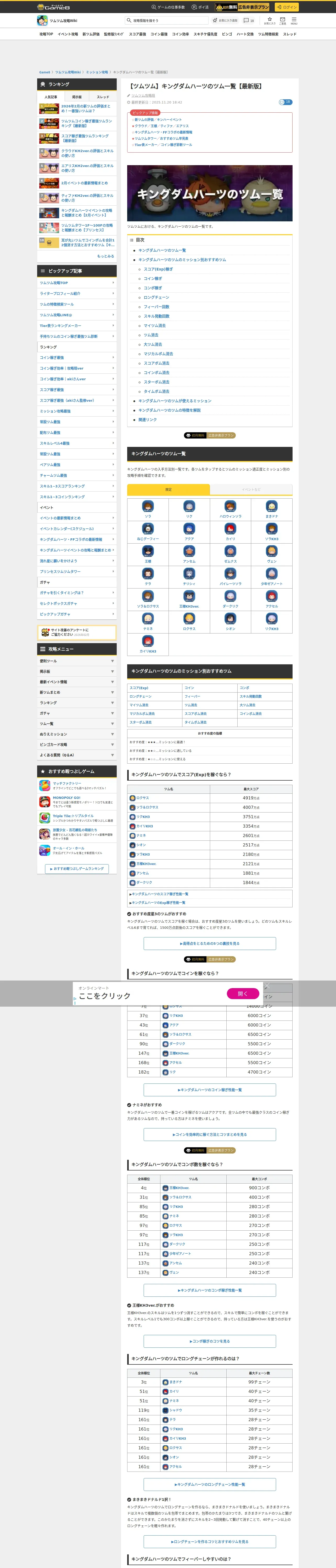The width and height of the screenshot is (336, 1568).
Task: Jump to スコア(Exp)稼ぎ in table of contents
Action: coord(158,269)
